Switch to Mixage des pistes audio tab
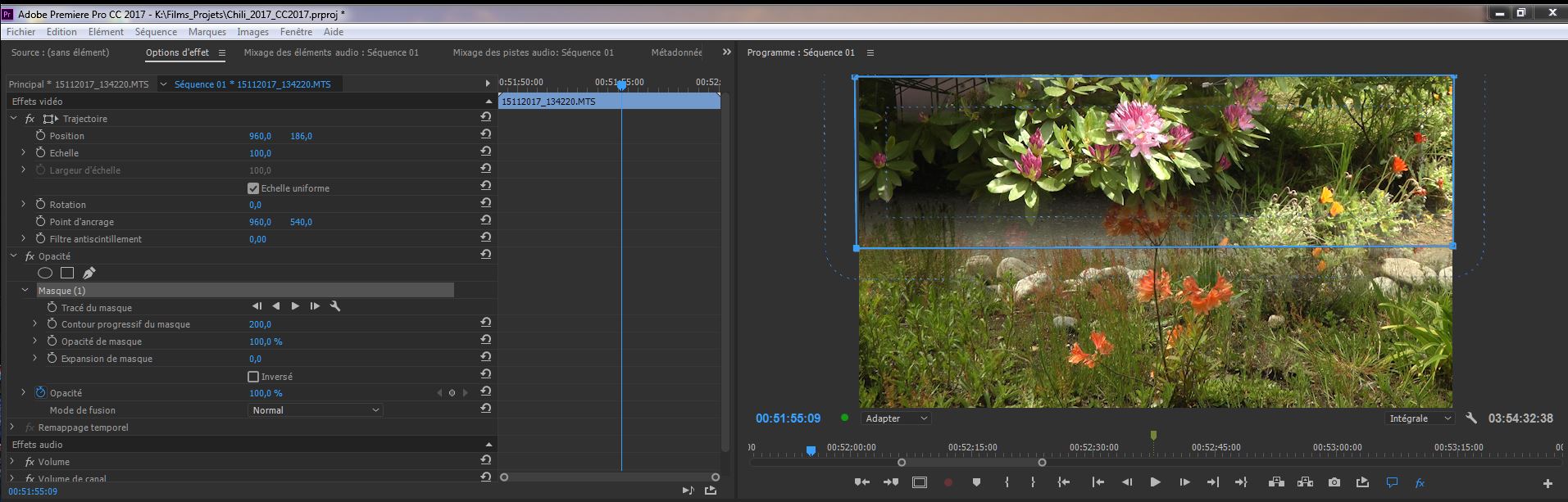This screenshot has width=1568, height=502. (x=533, y=52)
